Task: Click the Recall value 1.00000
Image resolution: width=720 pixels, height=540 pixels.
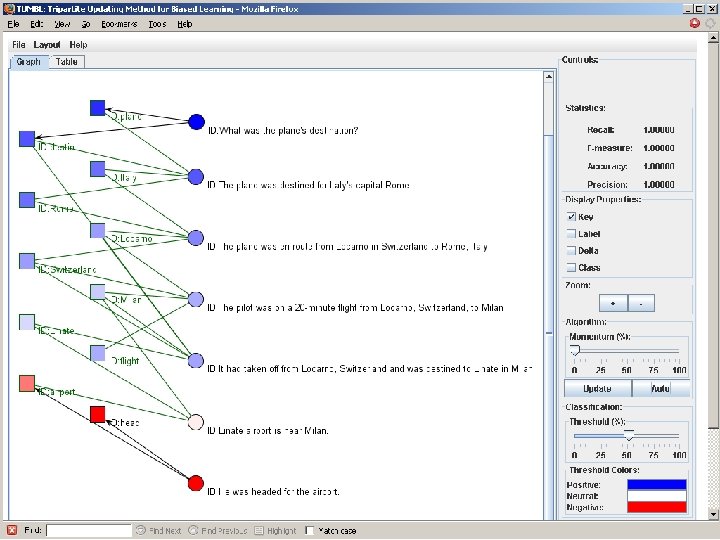Action: click(659, 130)
